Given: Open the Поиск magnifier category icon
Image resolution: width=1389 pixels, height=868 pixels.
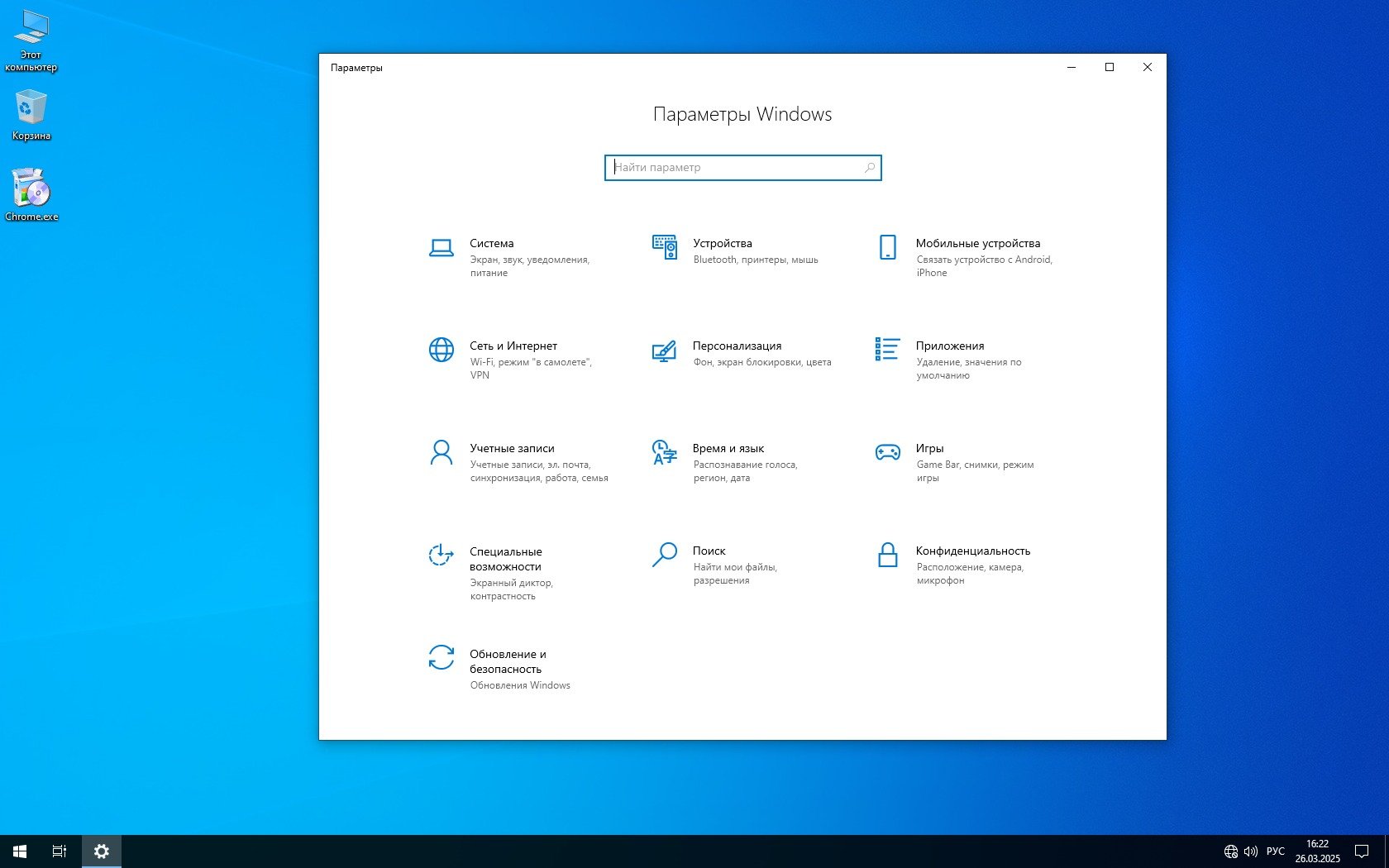Looking at the screenshot, I should [x=665, y=555].
